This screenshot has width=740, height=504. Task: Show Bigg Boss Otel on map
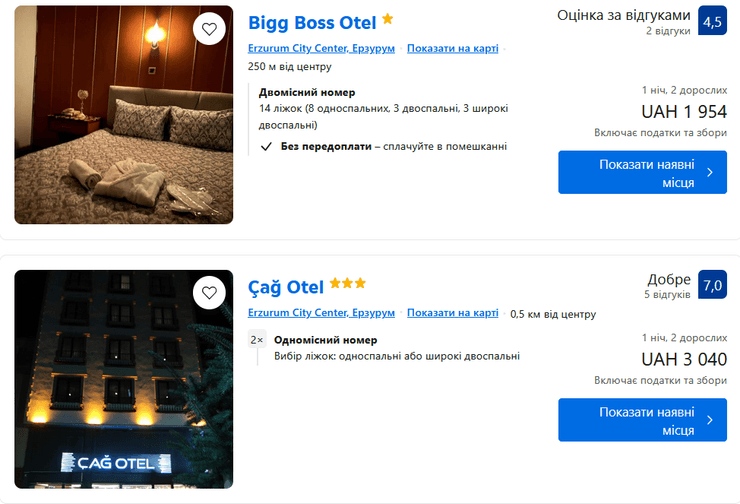click(452, 49)
